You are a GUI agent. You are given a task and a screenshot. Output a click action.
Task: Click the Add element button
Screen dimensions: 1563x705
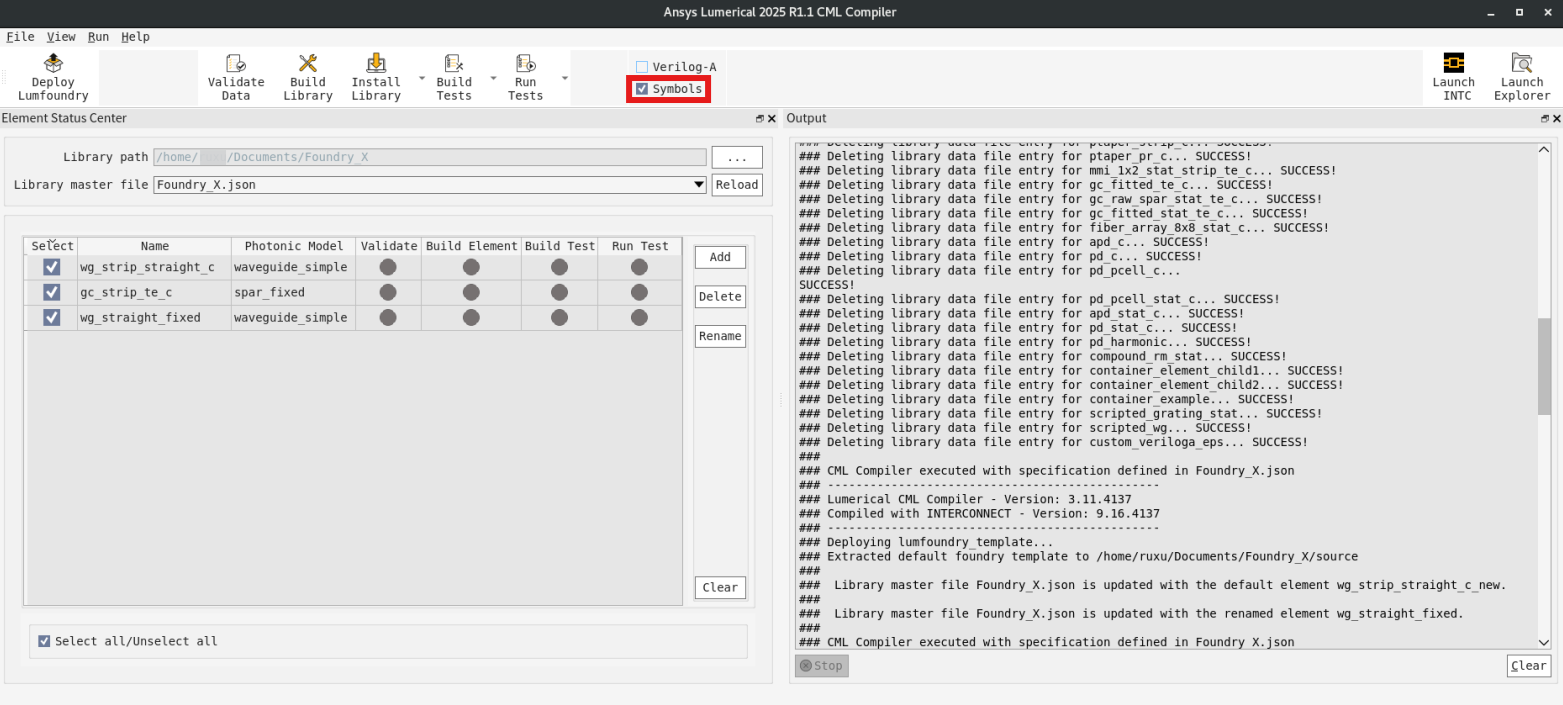tap(720, 257)
